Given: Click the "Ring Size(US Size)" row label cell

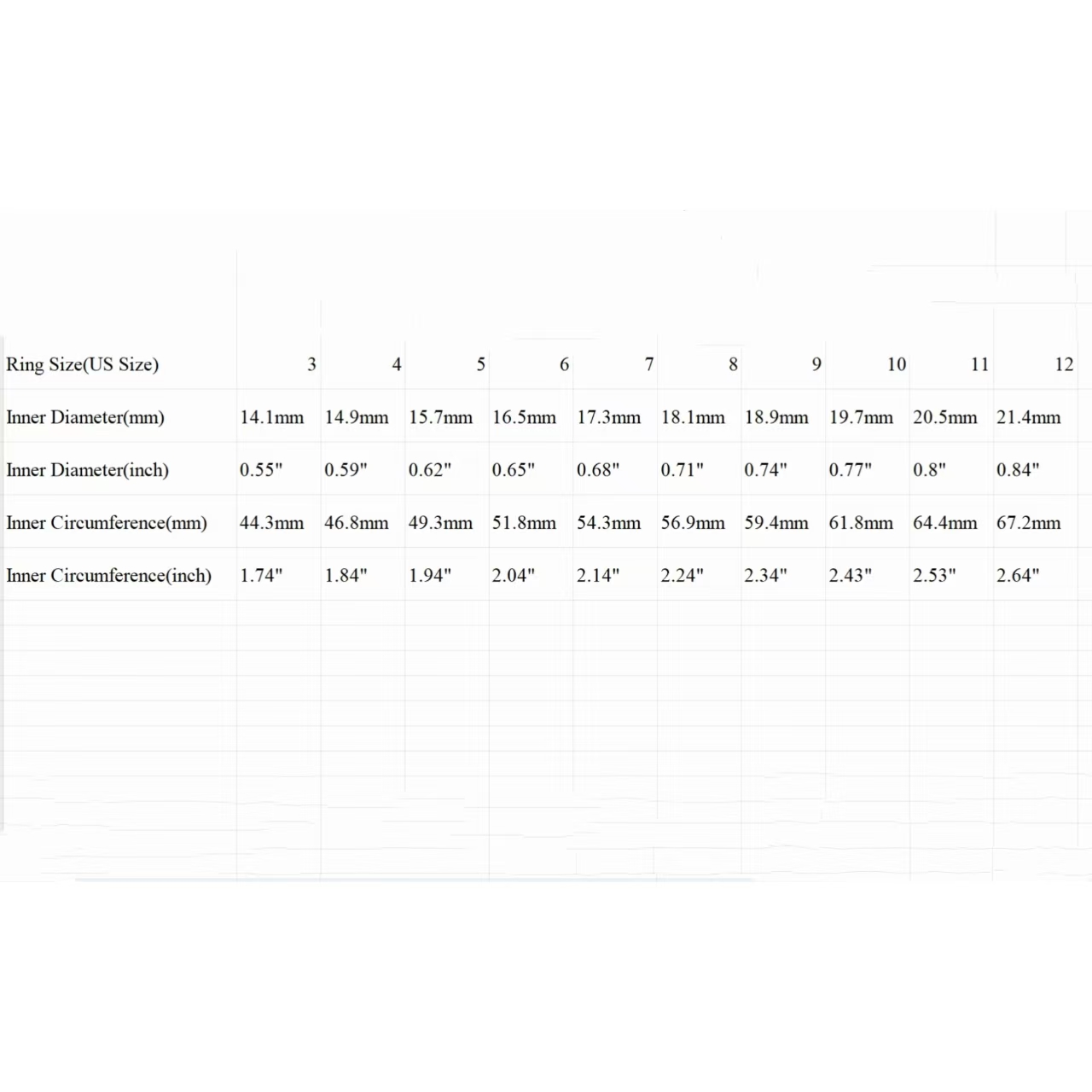Looking at the screenshot, I should click(x=83, y=364).
